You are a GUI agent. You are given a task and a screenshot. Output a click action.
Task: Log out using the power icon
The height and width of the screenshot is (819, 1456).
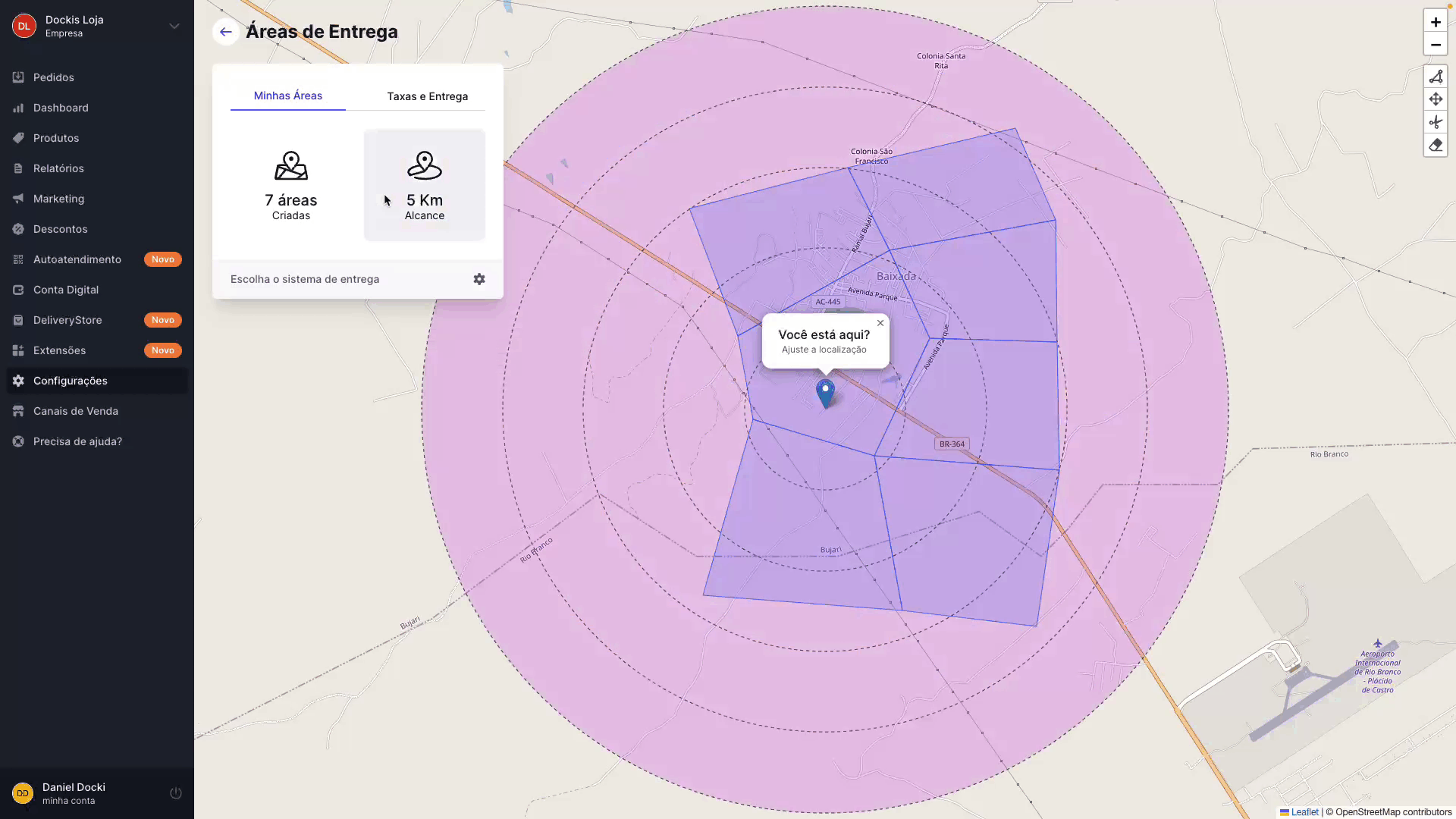pos(175,793)
